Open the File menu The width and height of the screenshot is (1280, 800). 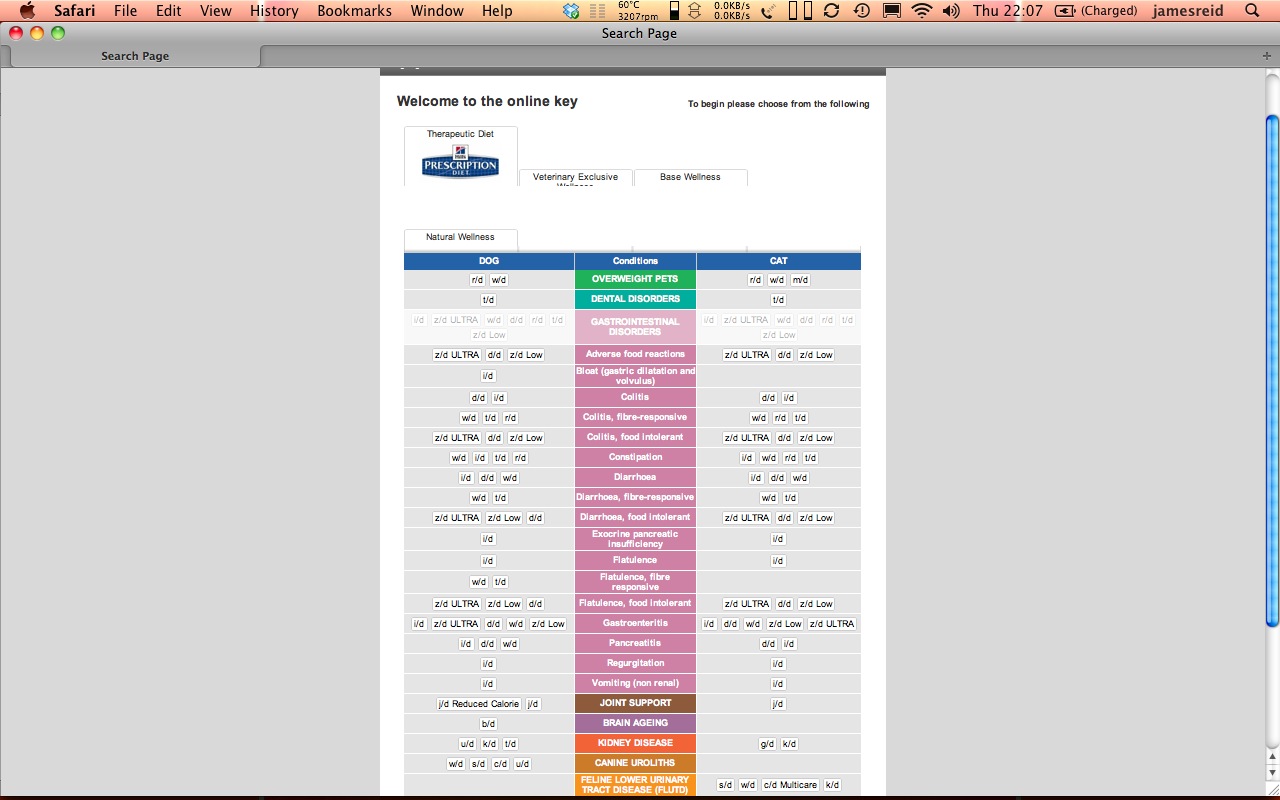pyautogui.click(x=125, y=11)
